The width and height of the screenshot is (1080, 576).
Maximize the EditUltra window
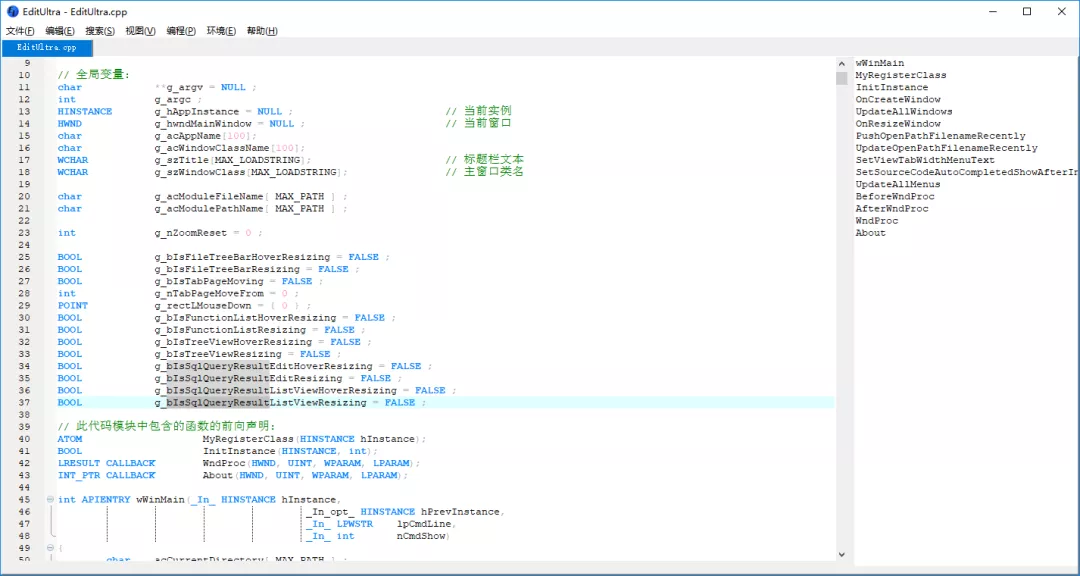1027,12
